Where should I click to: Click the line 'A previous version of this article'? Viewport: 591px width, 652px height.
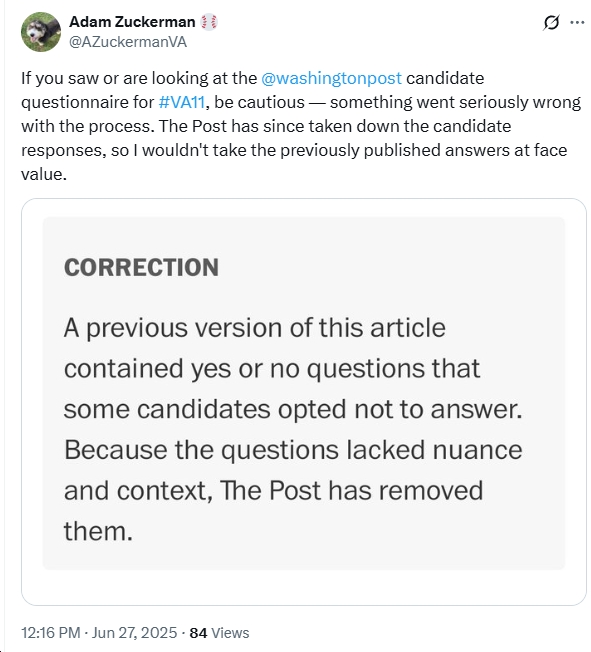(x=255, y=328)
